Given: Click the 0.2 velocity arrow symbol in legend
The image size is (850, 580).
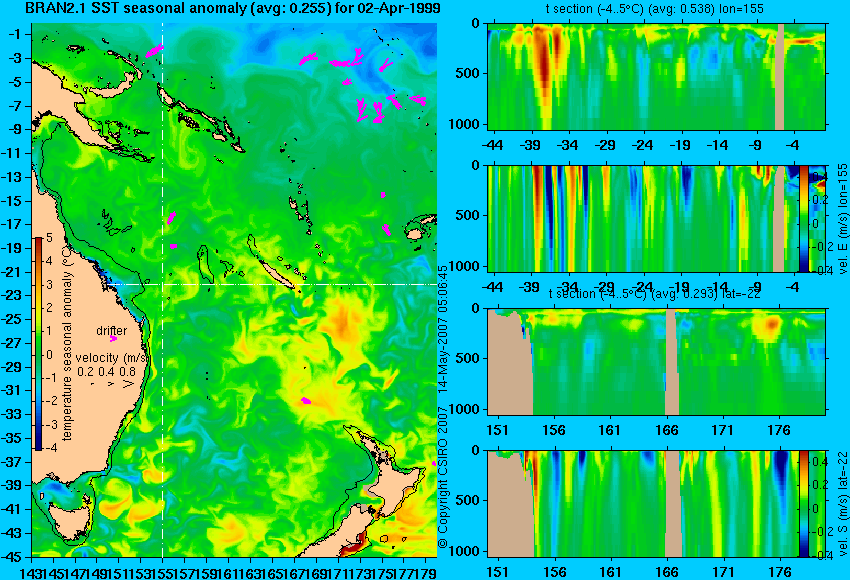Looking at the screenshot, I should (93, 384).
